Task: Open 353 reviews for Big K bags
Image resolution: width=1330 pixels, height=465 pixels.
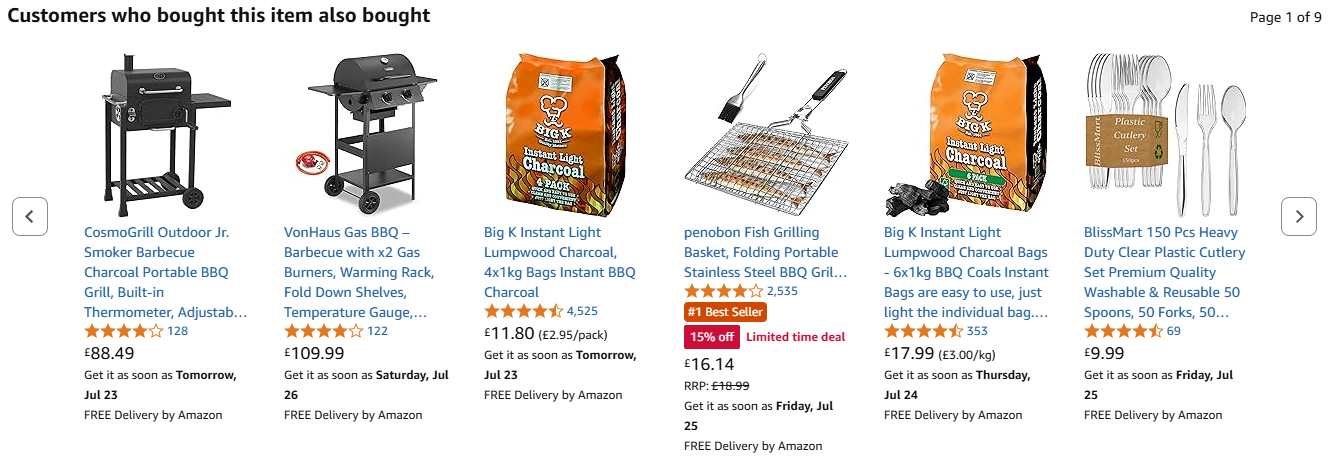Action: click(x=977, y=331)
